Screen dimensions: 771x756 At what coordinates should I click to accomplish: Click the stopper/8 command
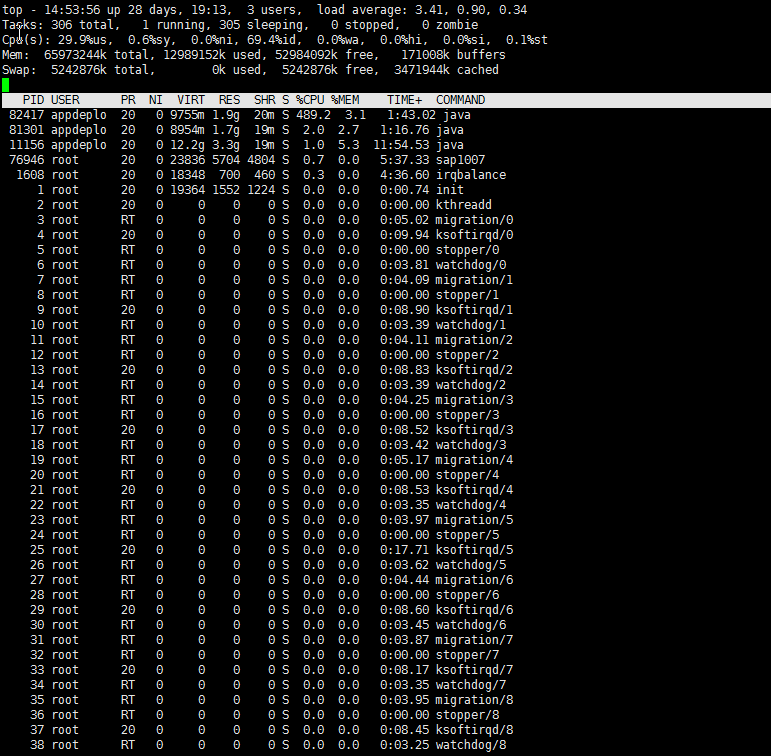(467, 715)
